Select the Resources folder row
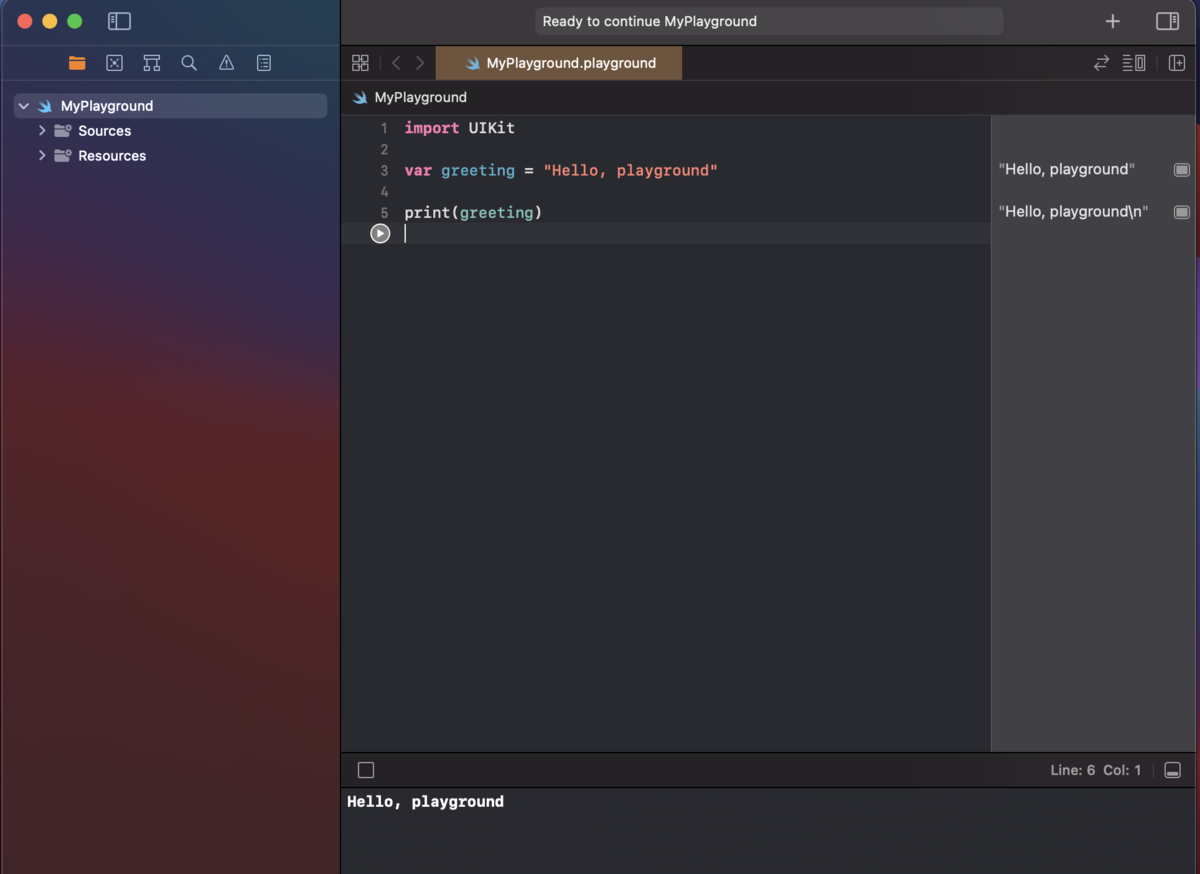Screen dimensions: 1200x874 click(x=170, y=156)
